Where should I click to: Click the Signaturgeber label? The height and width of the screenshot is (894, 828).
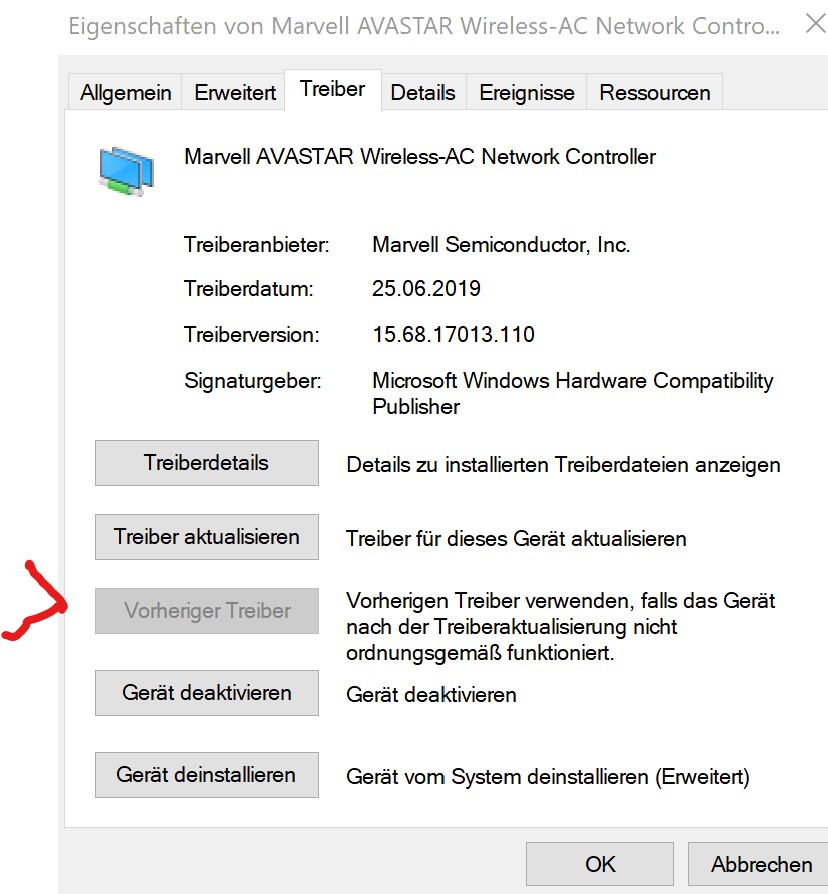[253, 381]
